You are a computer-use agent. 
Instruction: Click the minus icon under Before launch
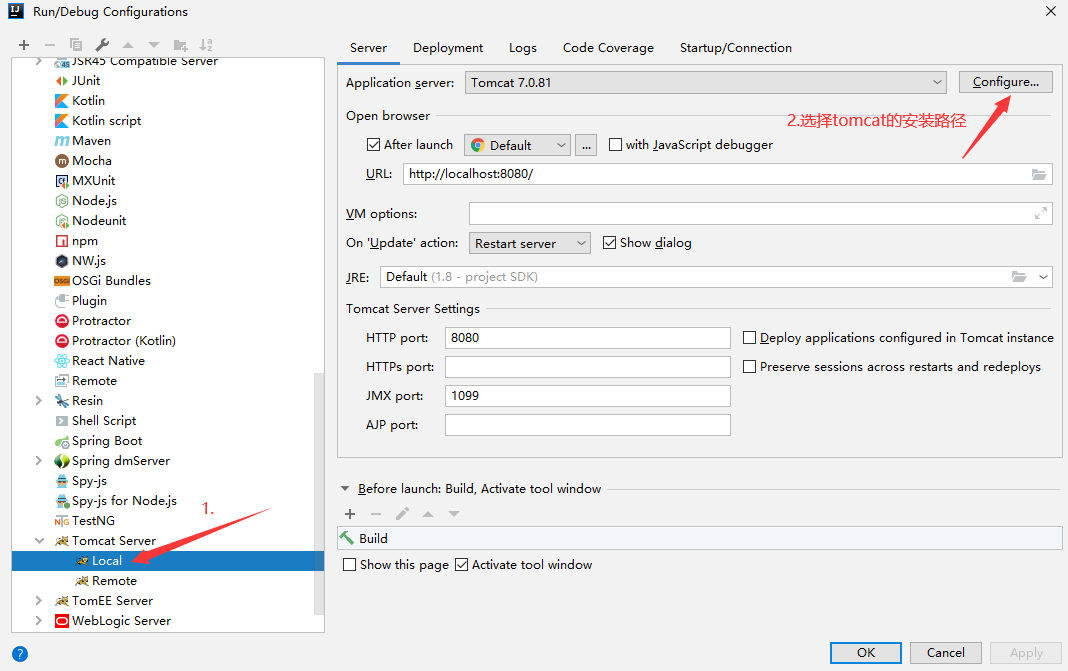coord(376,514)
